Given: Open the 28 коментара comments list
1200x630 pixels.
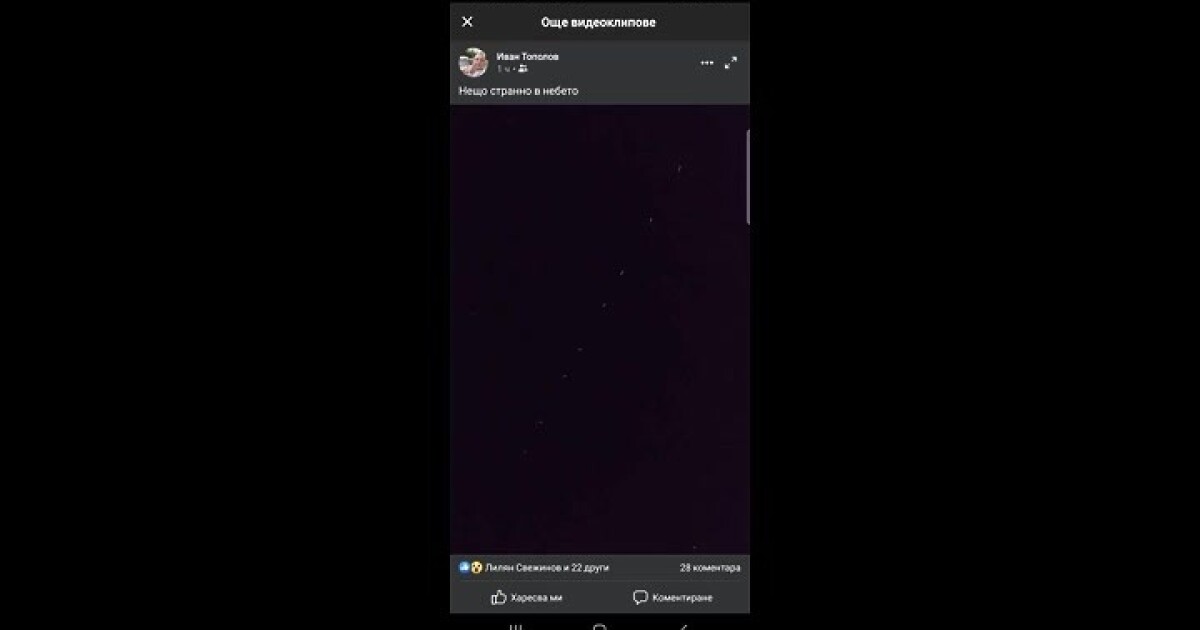Looking at the screenshot, I should click(710, 568).
